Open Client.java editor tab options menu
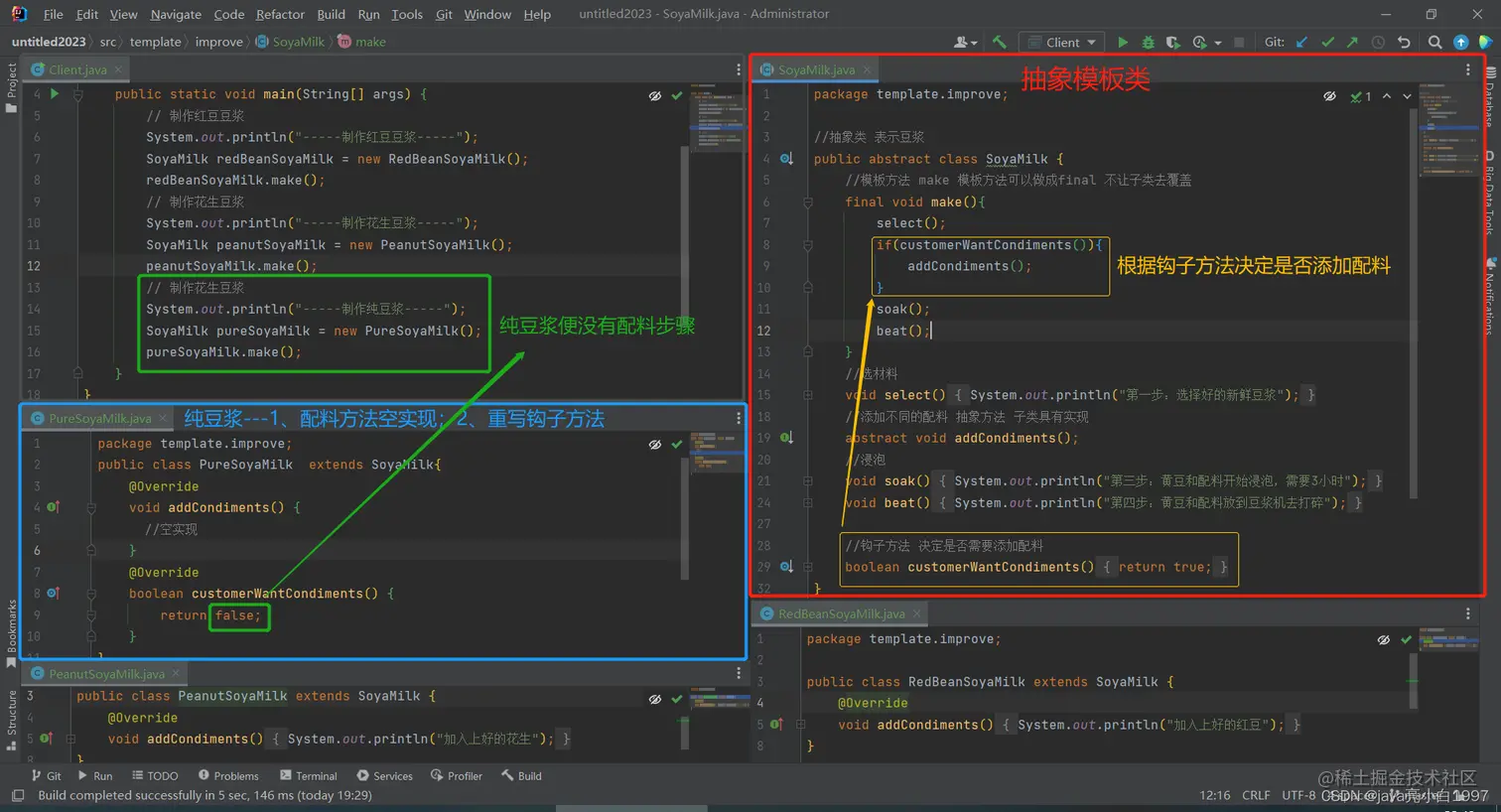1501x812 pixels. click(738, 69)
